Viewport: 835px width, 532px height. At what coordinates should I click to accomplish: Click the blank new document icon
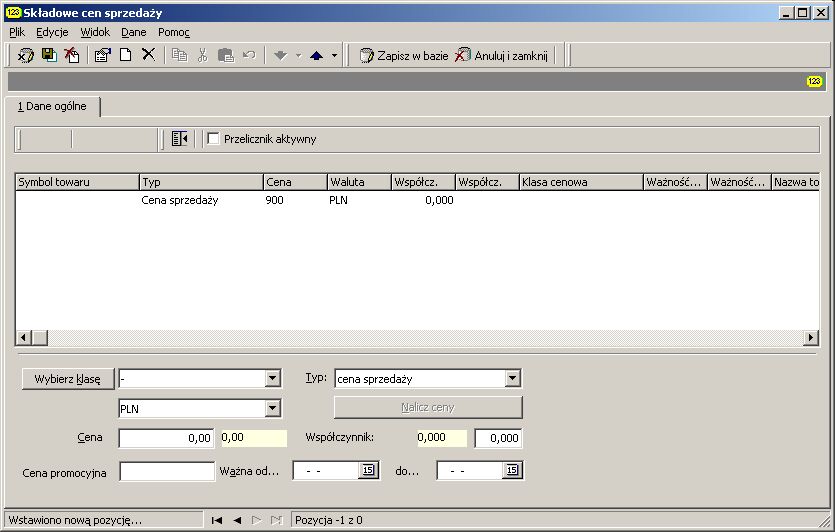[126, 55]
